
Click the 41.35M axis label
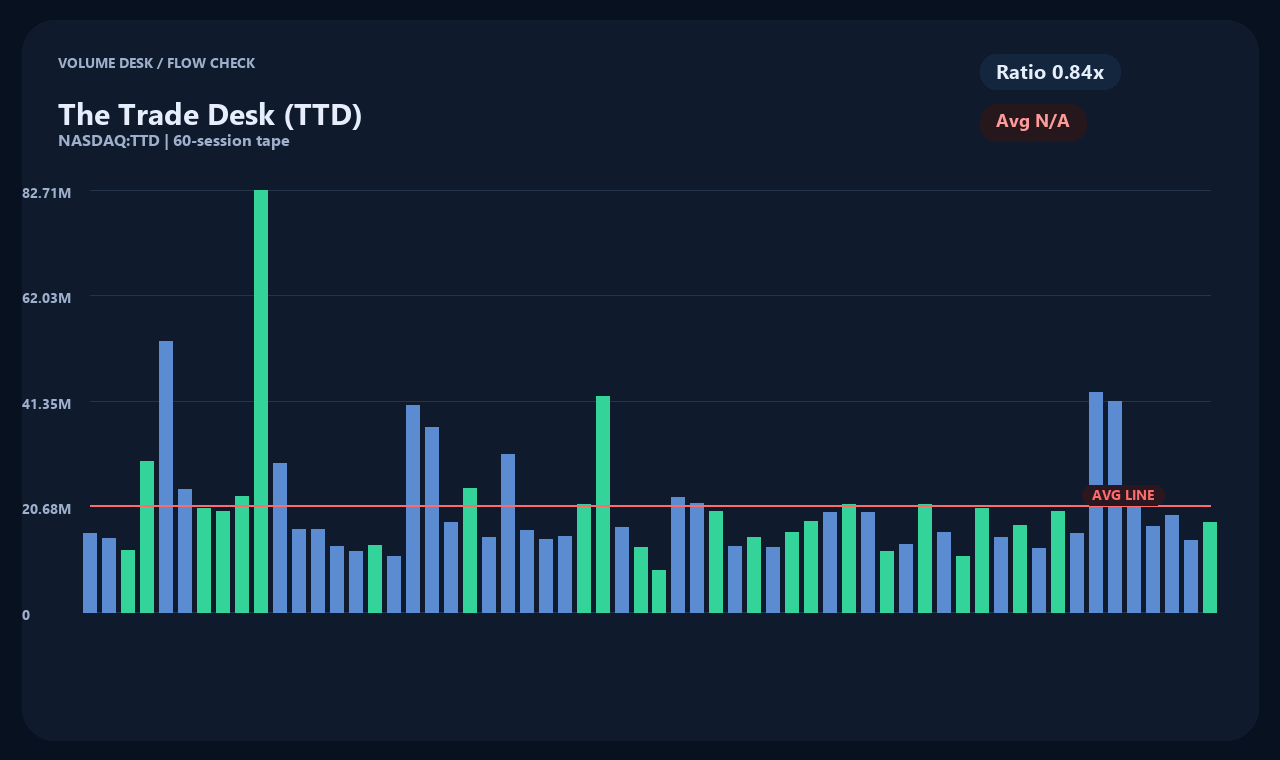pyautogui.click(x=47, y=404)
